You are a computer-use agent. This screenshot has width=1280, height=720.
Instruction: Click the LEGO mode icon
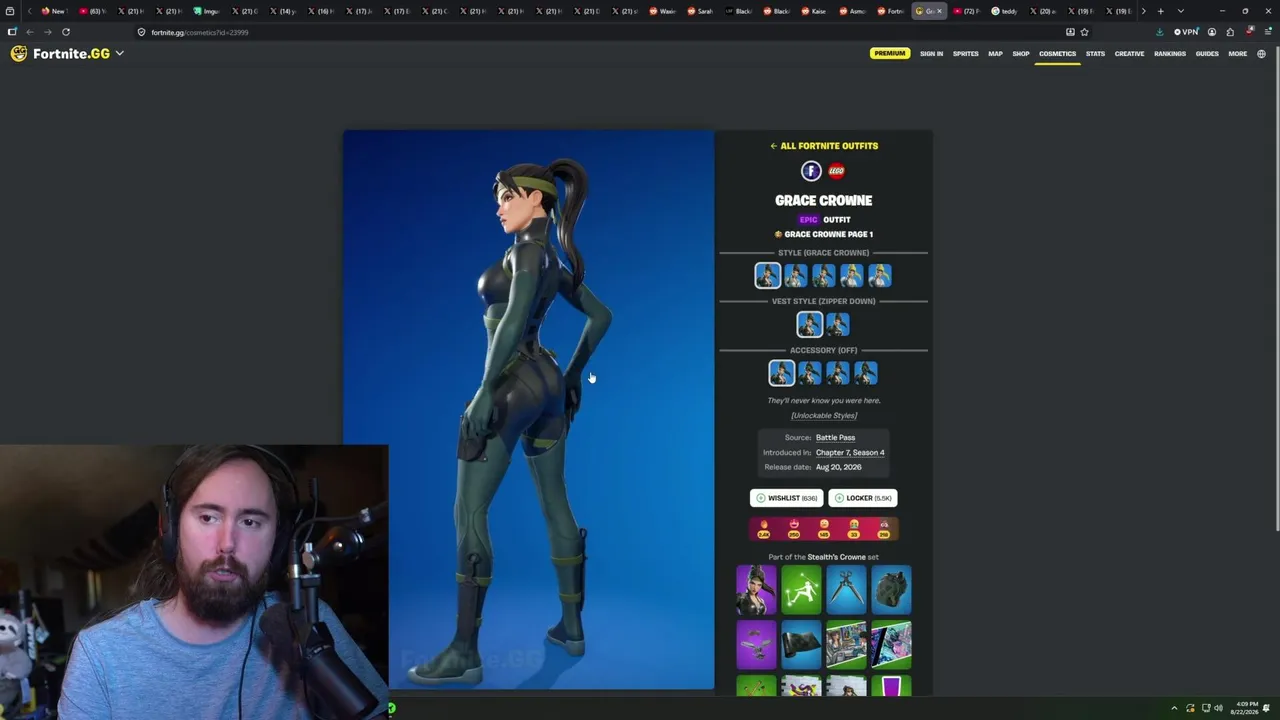point(837,171)
